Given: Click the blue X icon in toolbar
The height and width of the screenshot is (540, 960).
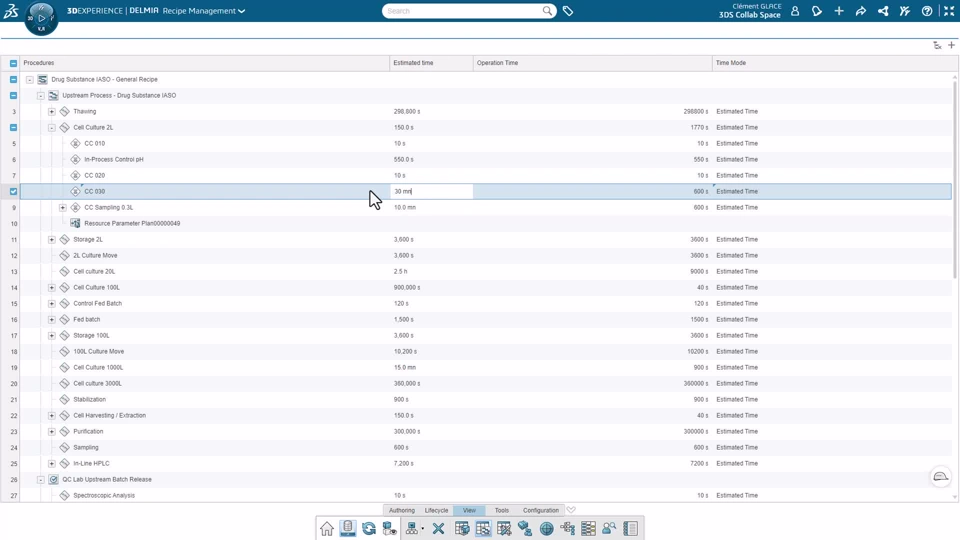Looking at the screenshot, I should pyautogui.click(x=438, y=528).
